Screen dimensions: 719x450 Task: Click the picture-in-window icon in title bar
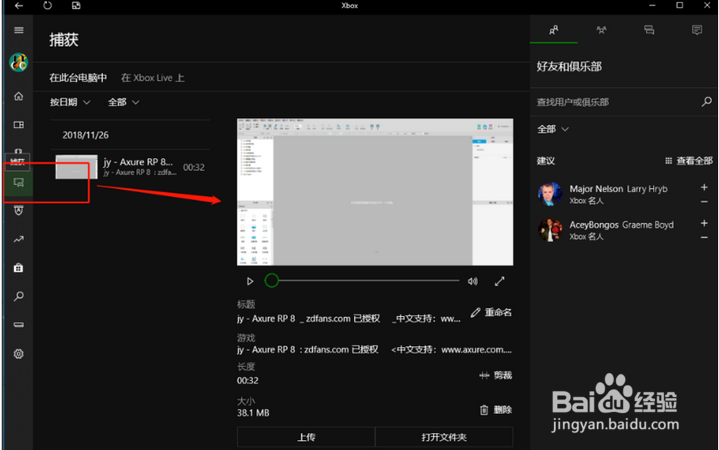tap(76, 6)
